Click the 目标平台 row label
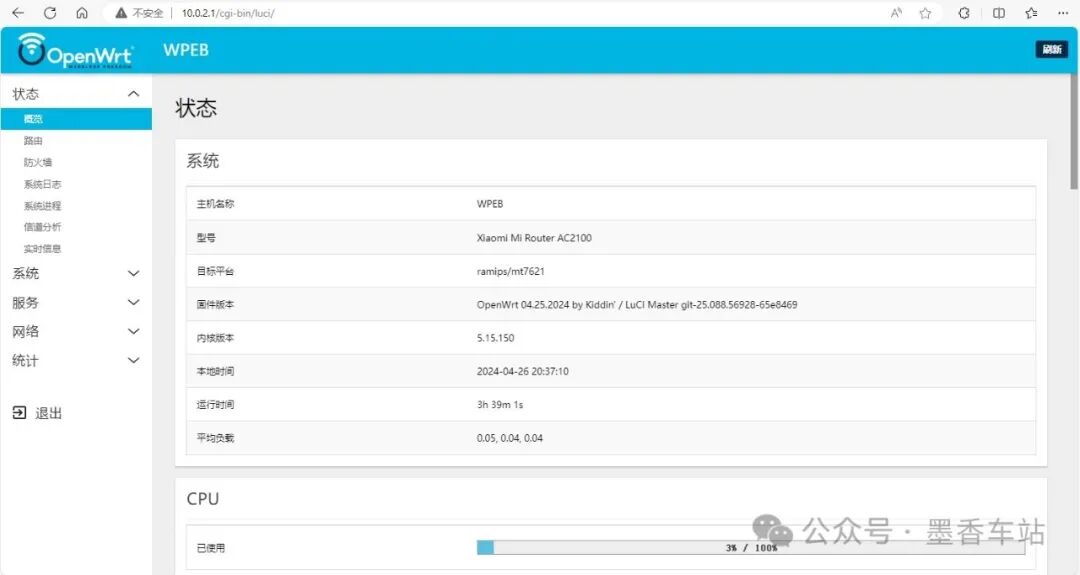Image resolution: width=1080 pixels, height=575 pixels. point(215,271)
